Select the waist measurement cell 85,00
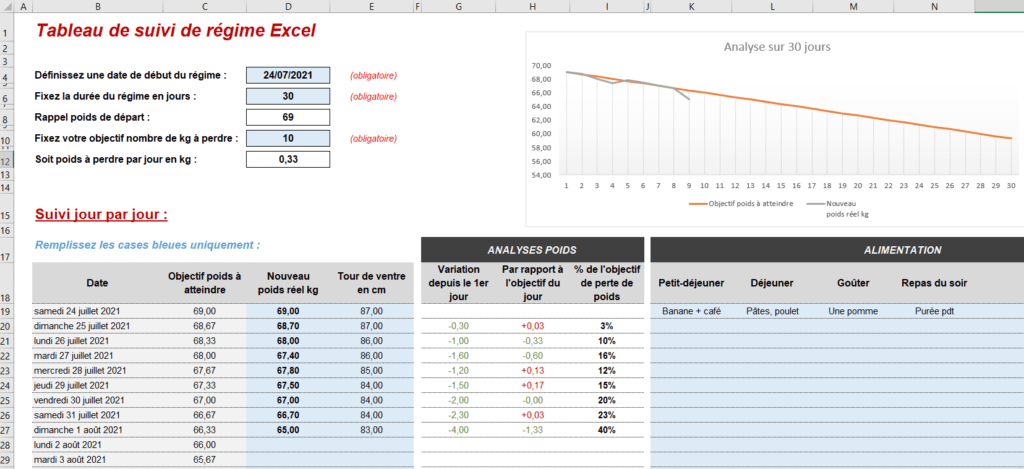The width and height of the screenshot is (1024, 469). pos(372,370)
